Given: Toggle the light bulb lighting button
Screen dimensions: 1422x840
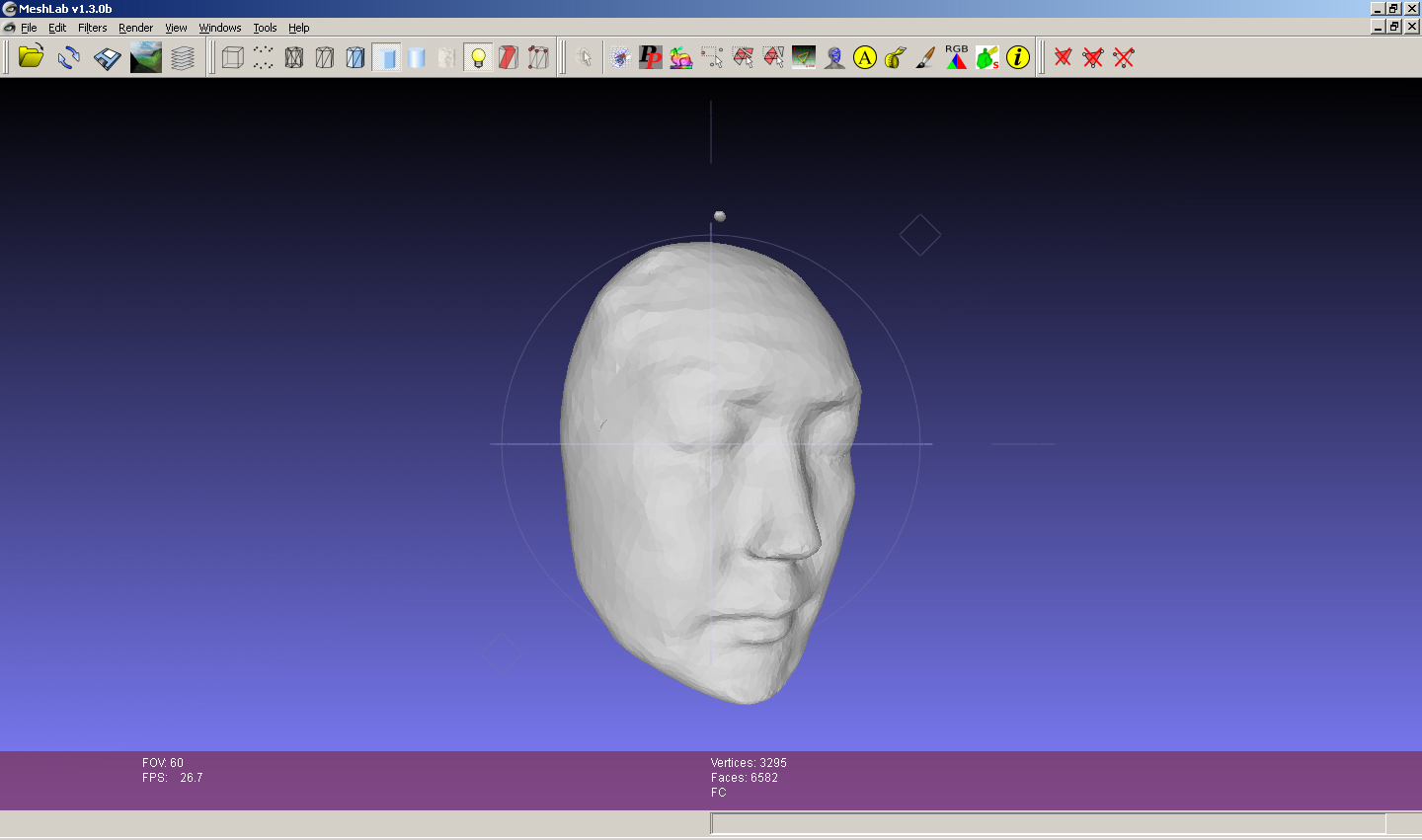Looking at the screenshot, I should click(478, 57).
